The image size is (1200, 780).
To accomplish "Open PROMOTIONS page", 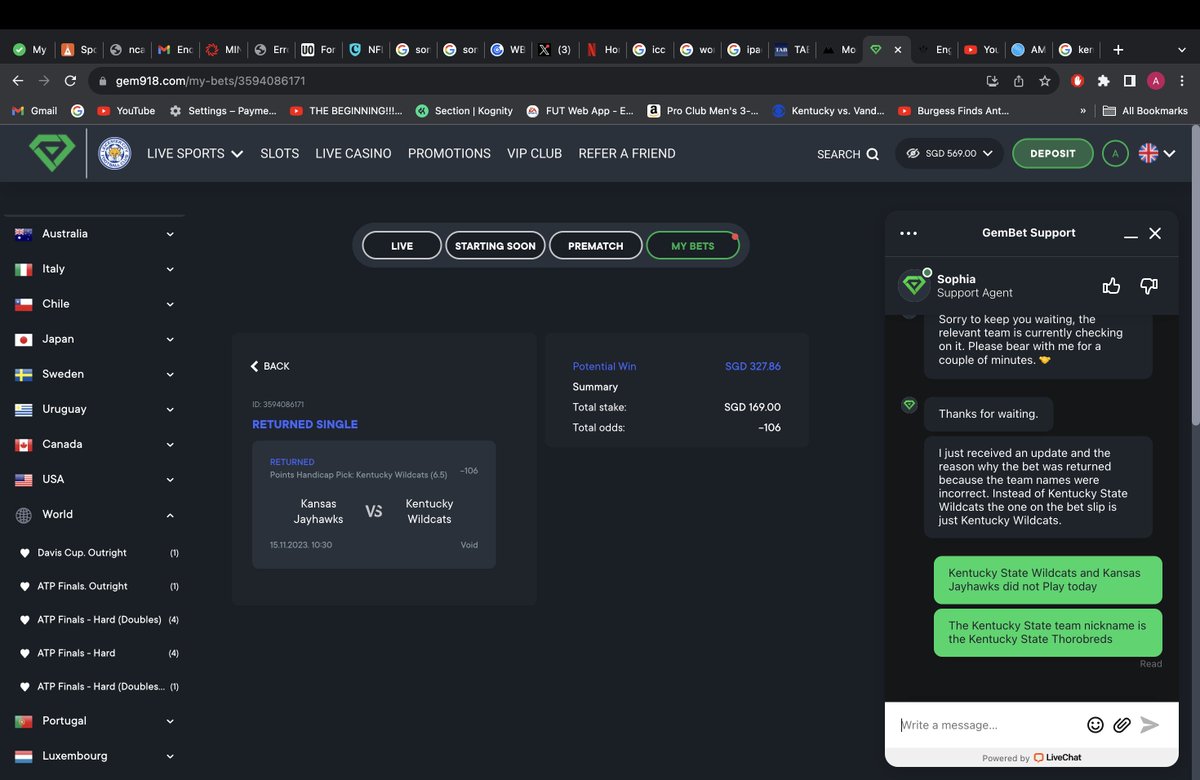I will pos(449,154).
